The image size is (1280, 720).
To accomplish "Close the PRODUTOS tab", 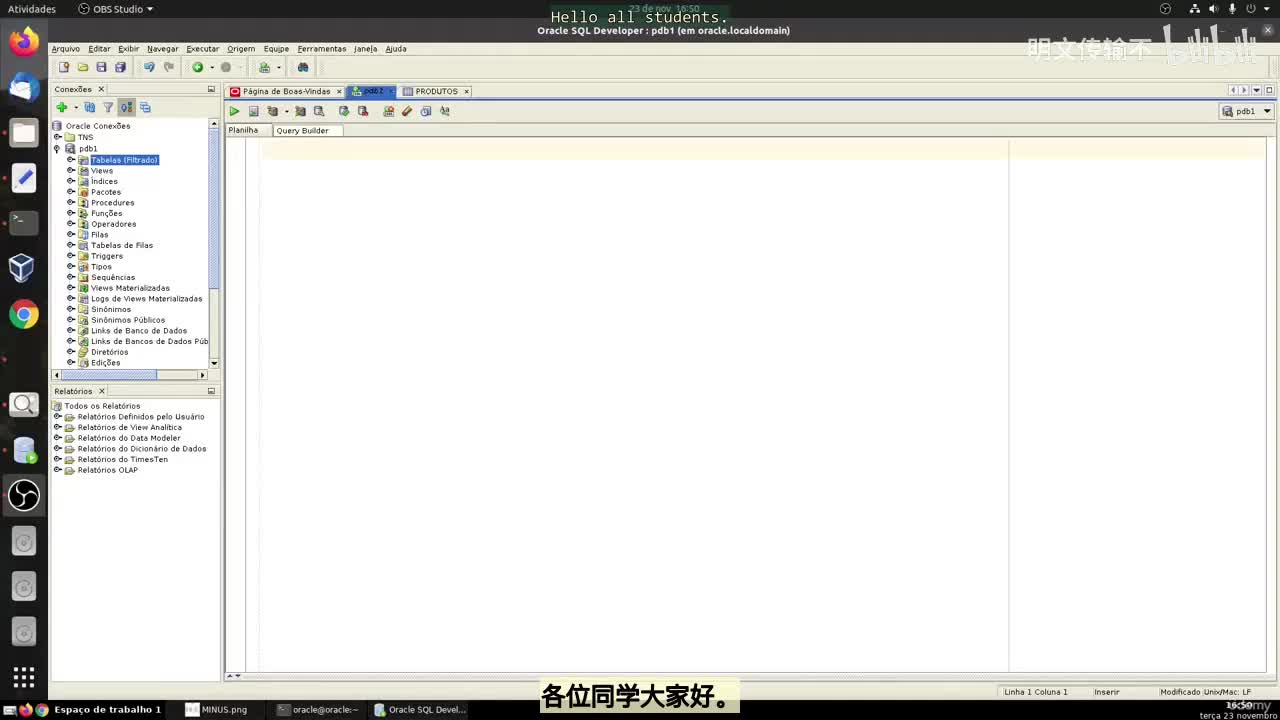I will point(466,91).
